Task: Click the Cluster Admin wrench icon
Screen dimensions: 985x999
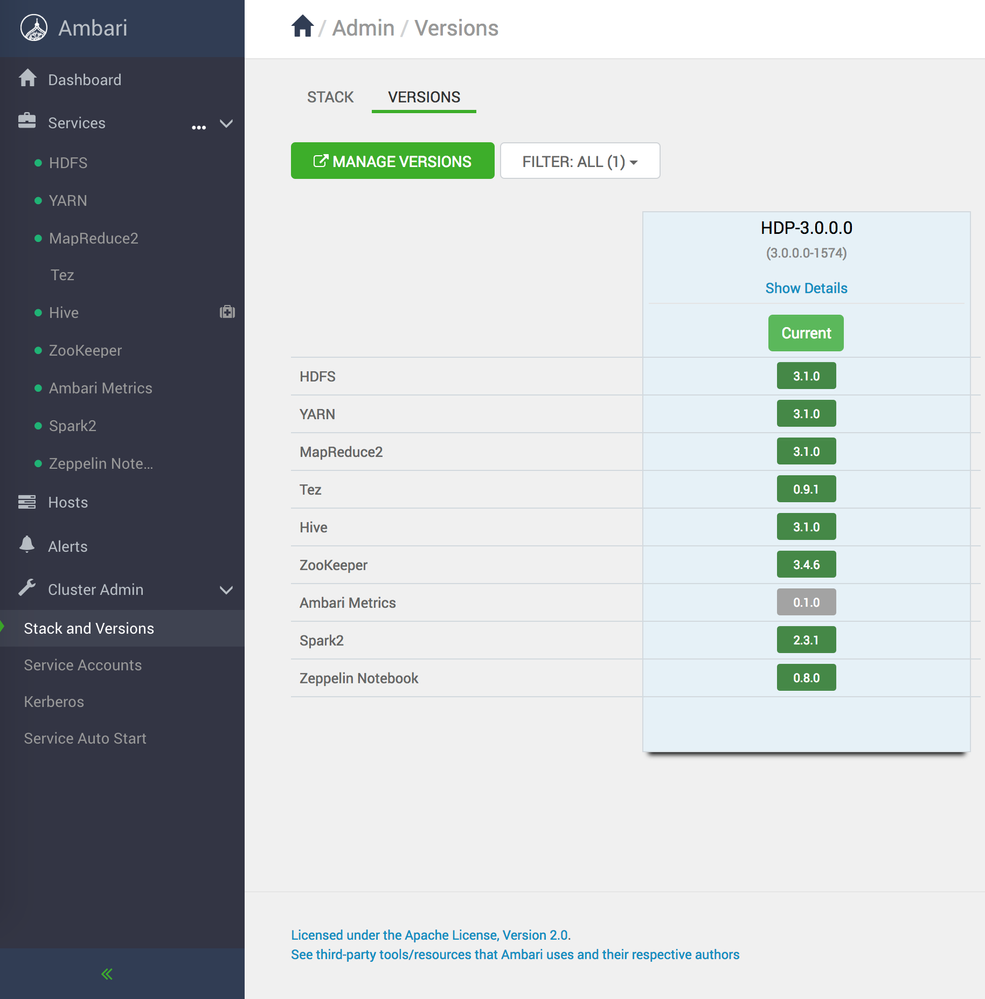Action: (x=27, y=589)
